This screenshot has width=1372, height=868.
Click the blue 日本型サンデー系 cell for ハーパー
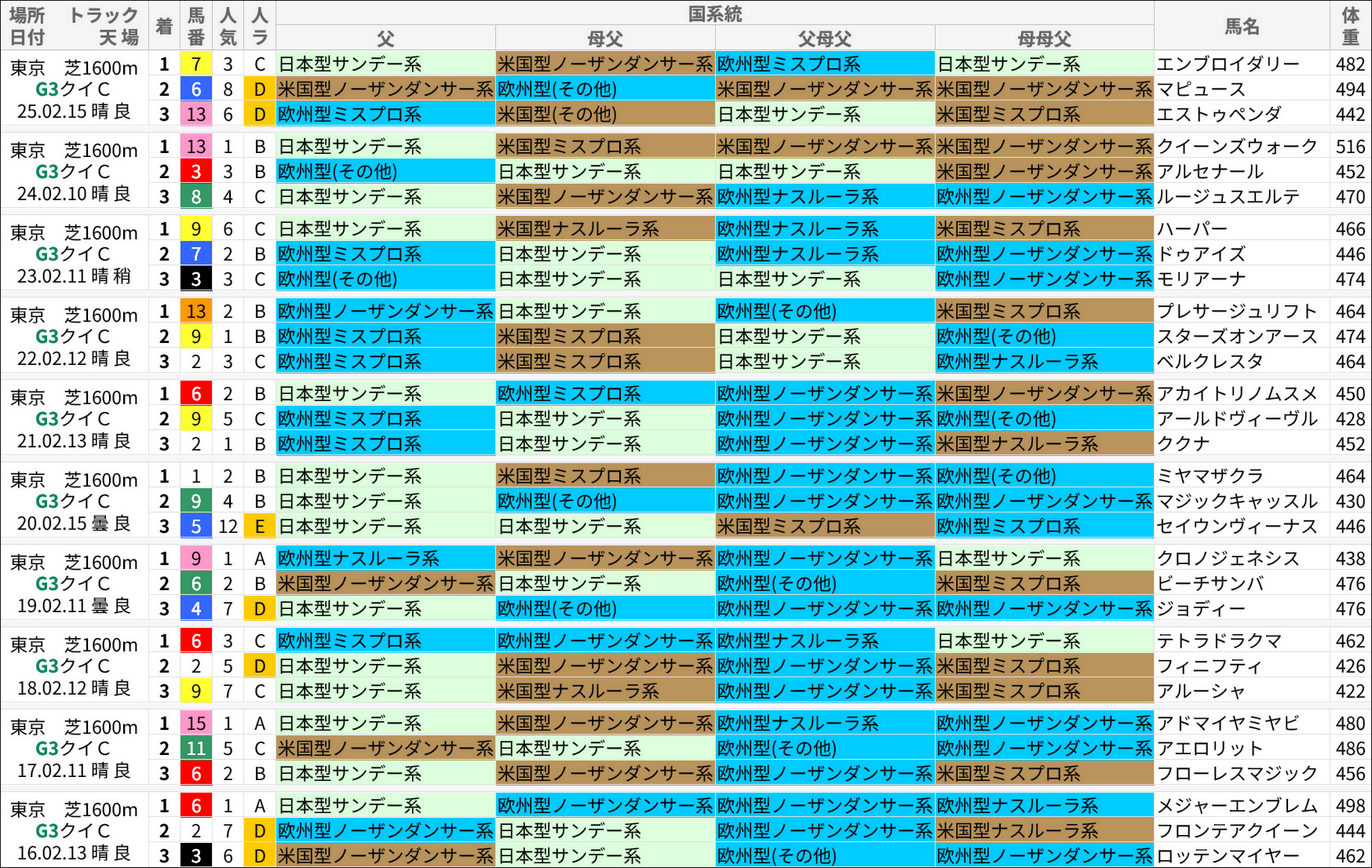pyautogui.click(x=384, y=228)
